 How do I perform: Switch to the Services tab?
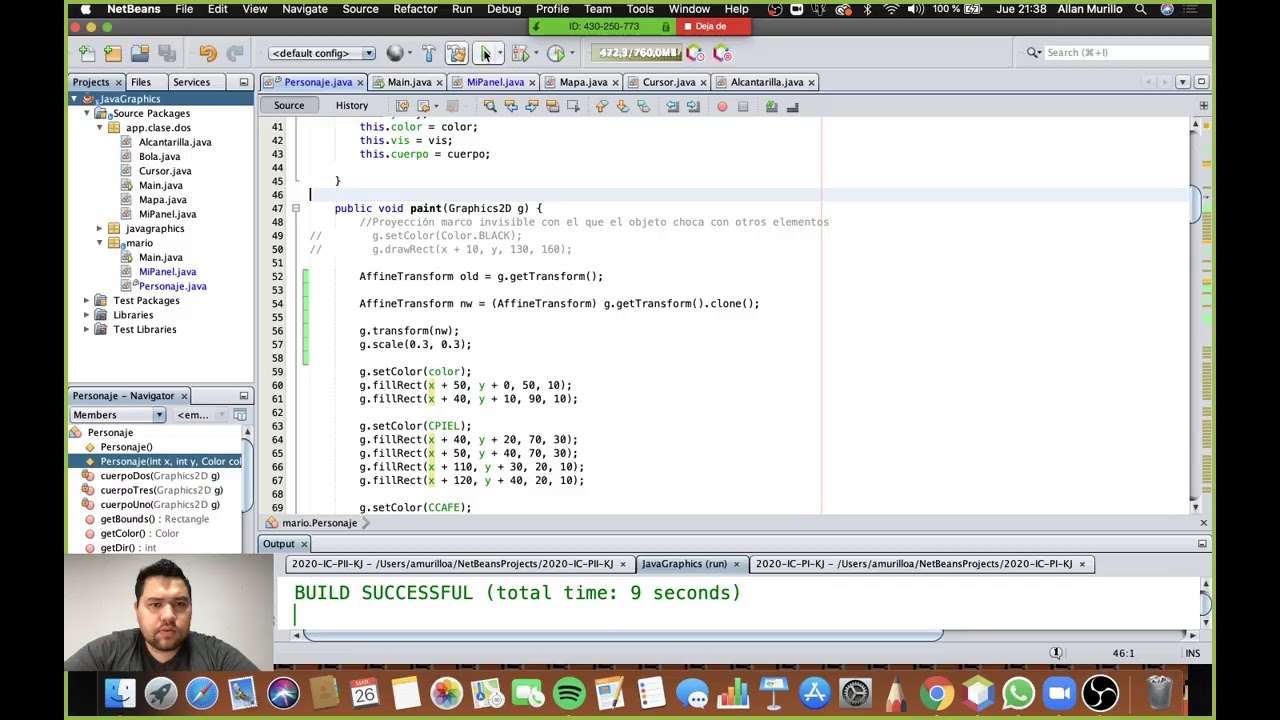tap(191, 82)
